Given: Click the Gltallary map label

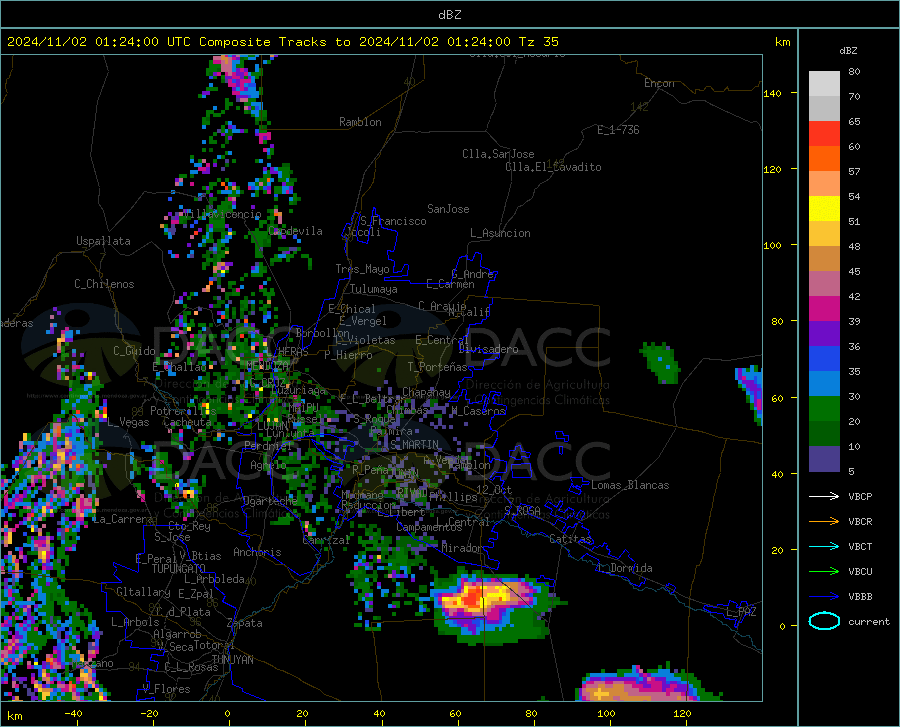Looking at the screenshot, I should 143,592.
